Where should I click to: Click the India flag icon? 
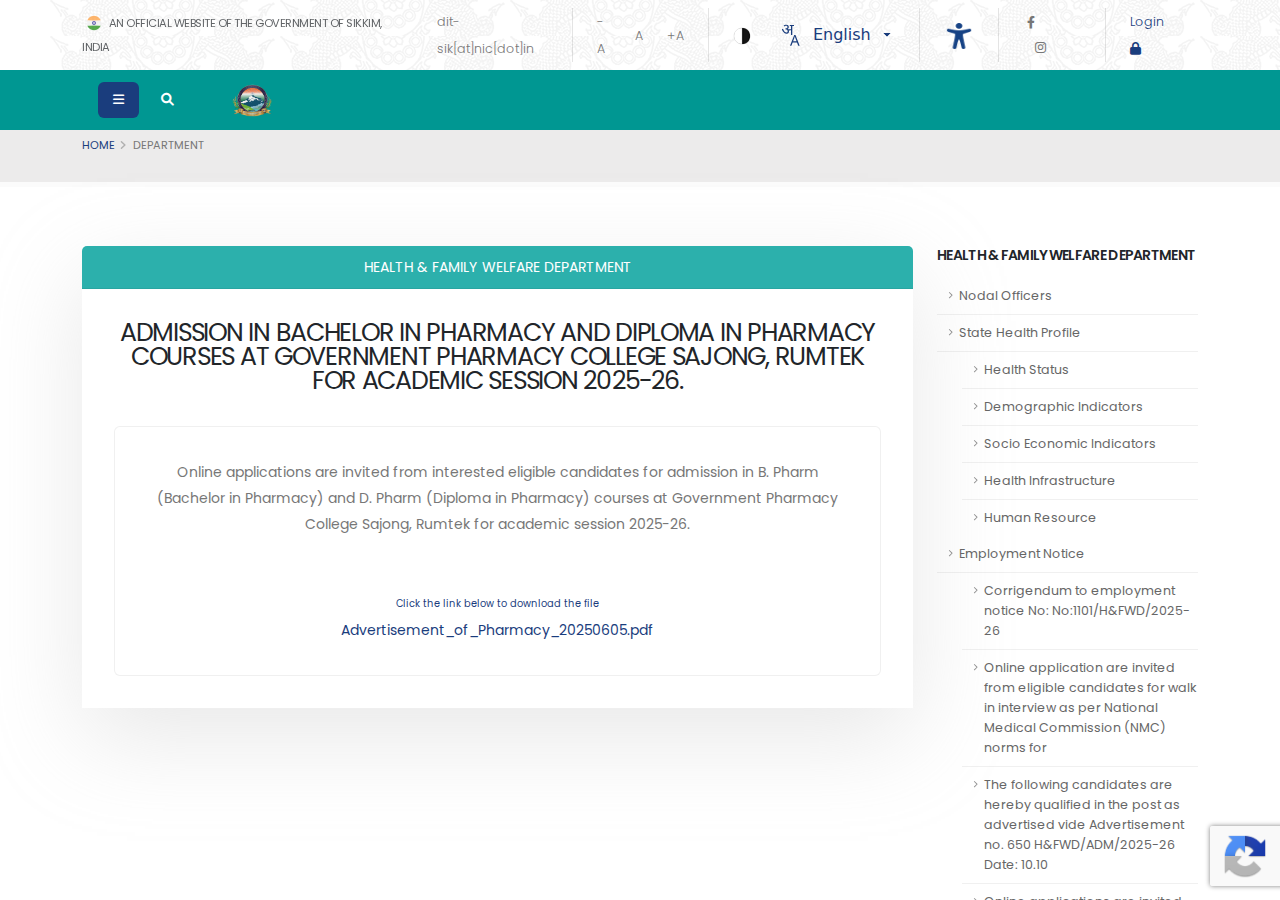coord(94,23)
